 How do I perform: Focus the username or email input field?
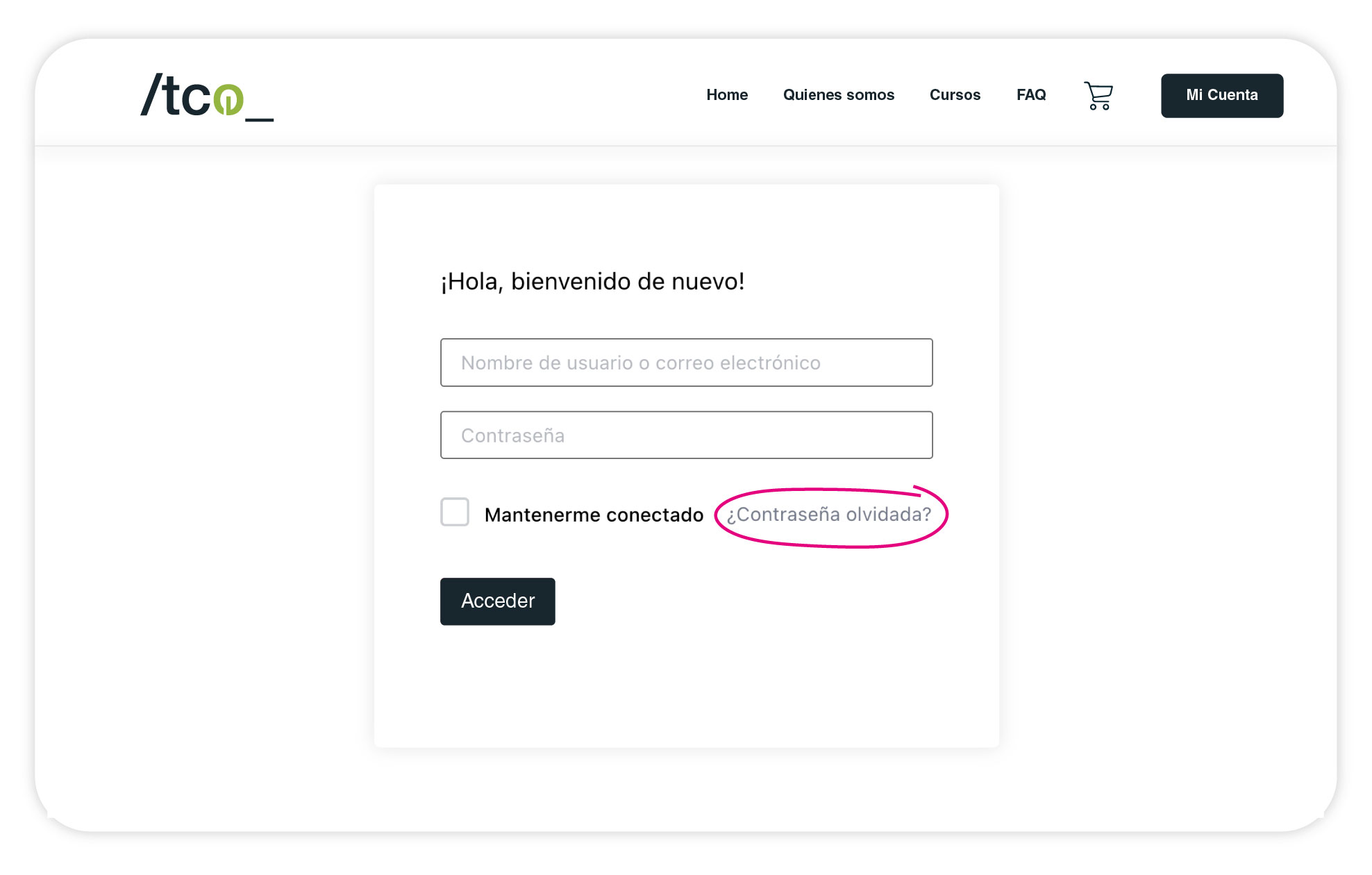pyautogui.click(x=686, y=362)
